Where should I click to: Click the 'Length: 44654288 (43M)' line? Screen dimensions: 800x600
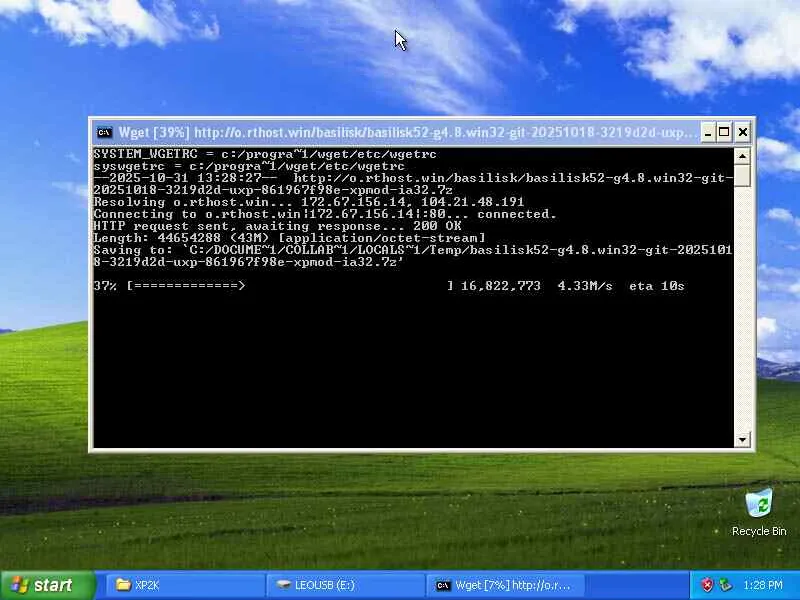[289, 238]
